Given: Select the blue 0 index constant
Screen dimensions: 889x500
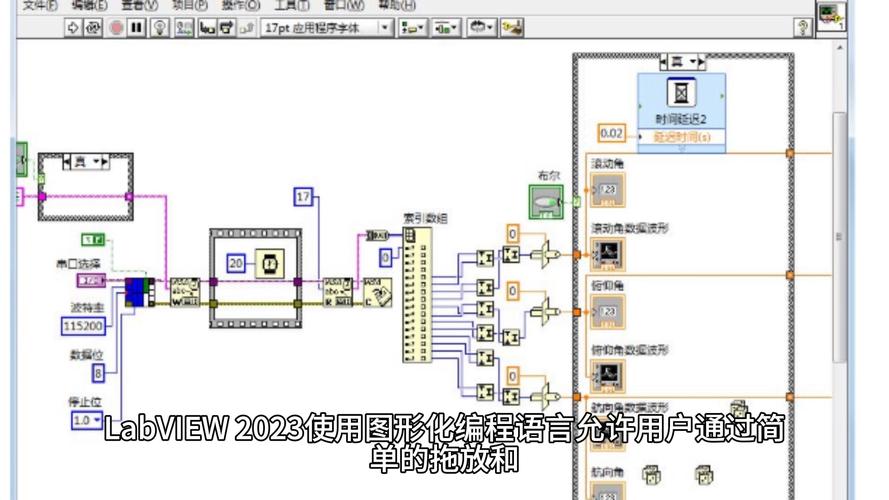Looking at the screenshot, I should click(x=386, y=258).
